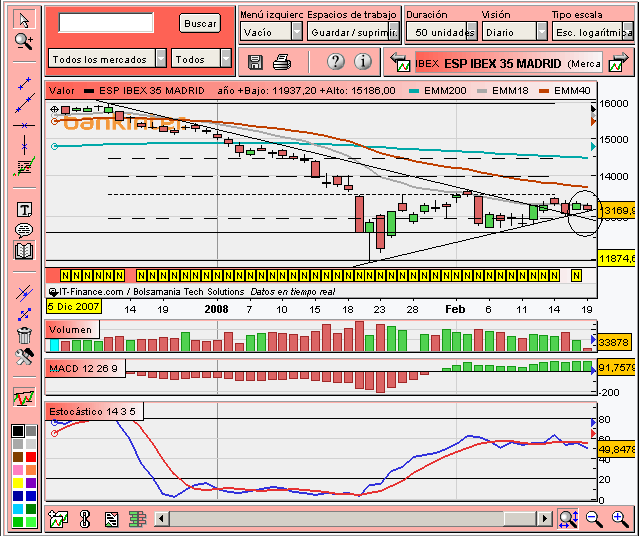Click the EMM40 legend entry

tap(565, 90)
